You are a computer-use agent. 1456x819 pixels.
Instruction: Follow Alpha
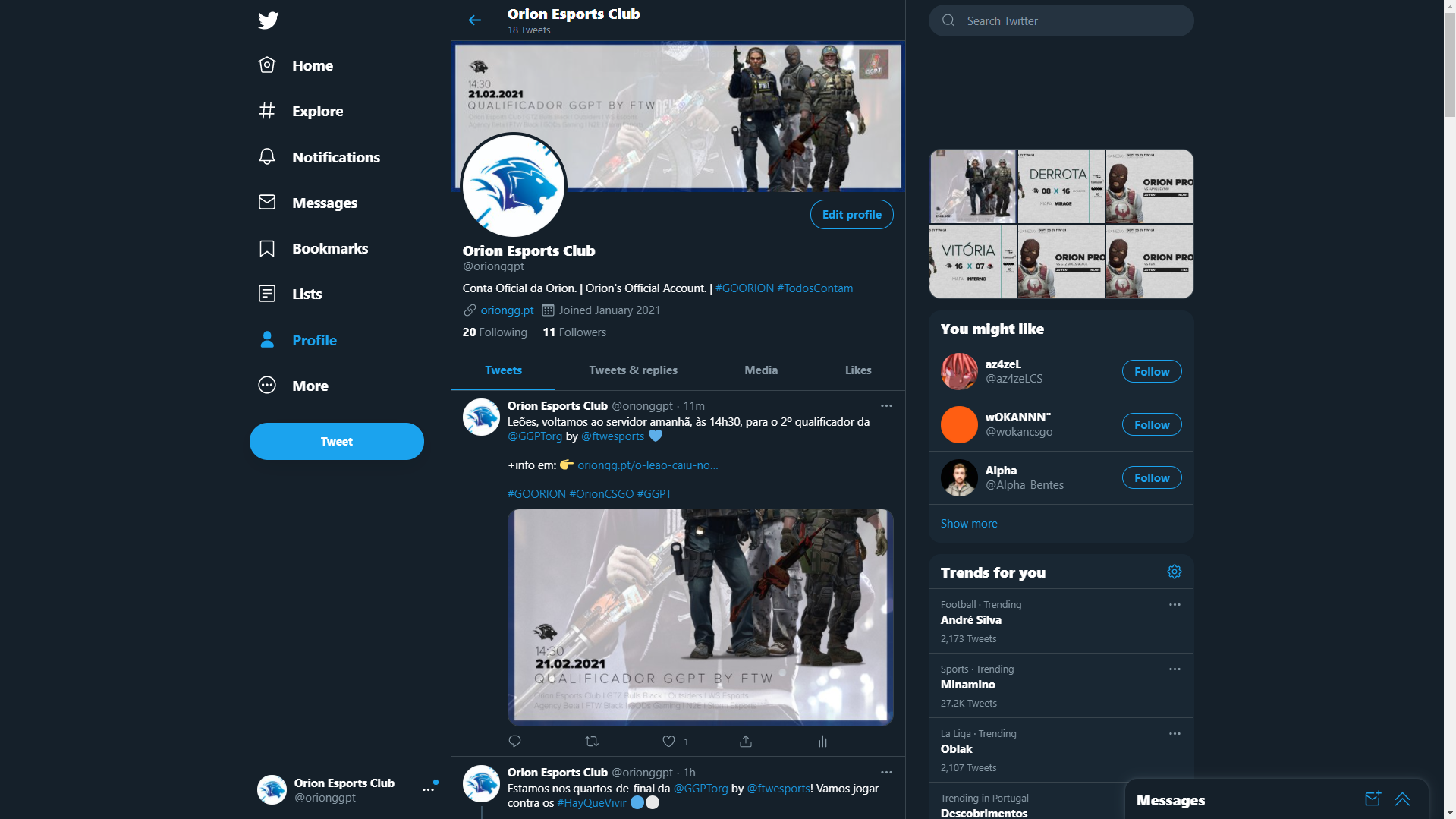[1152, 478]
